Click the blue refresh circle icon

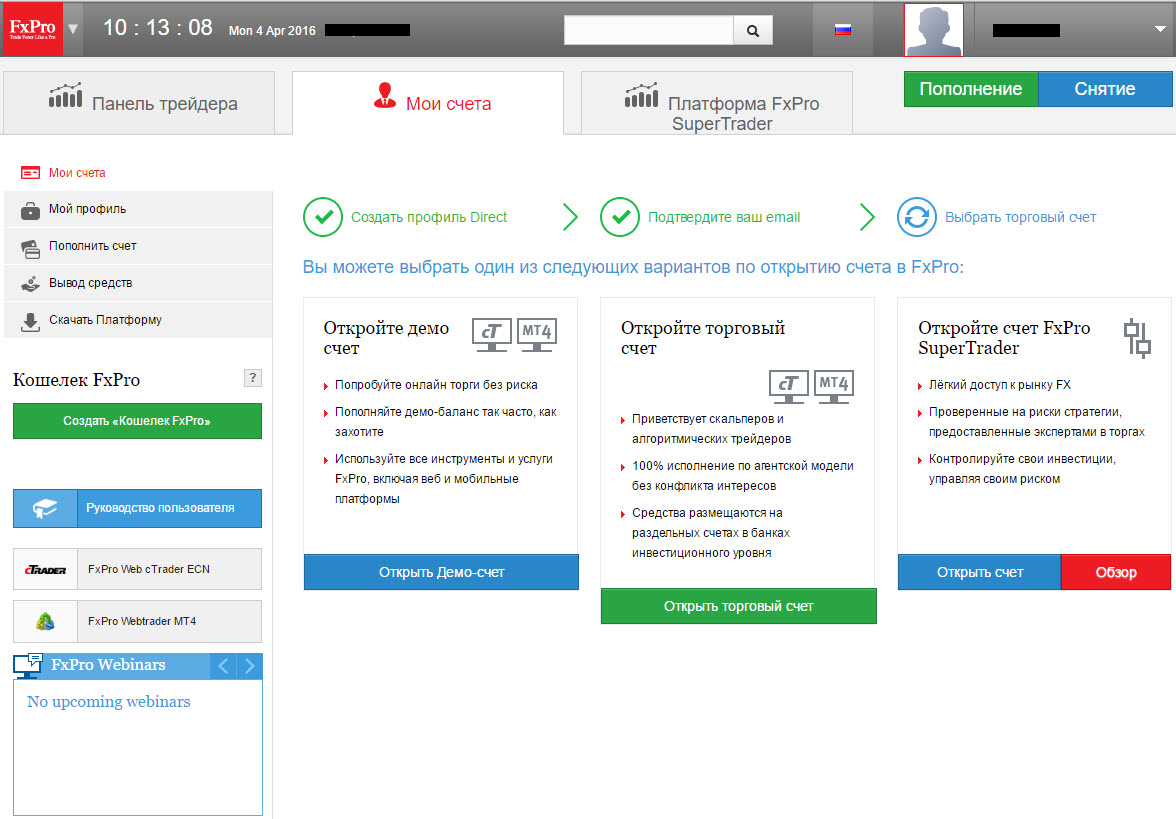click(x=916, y=217)
